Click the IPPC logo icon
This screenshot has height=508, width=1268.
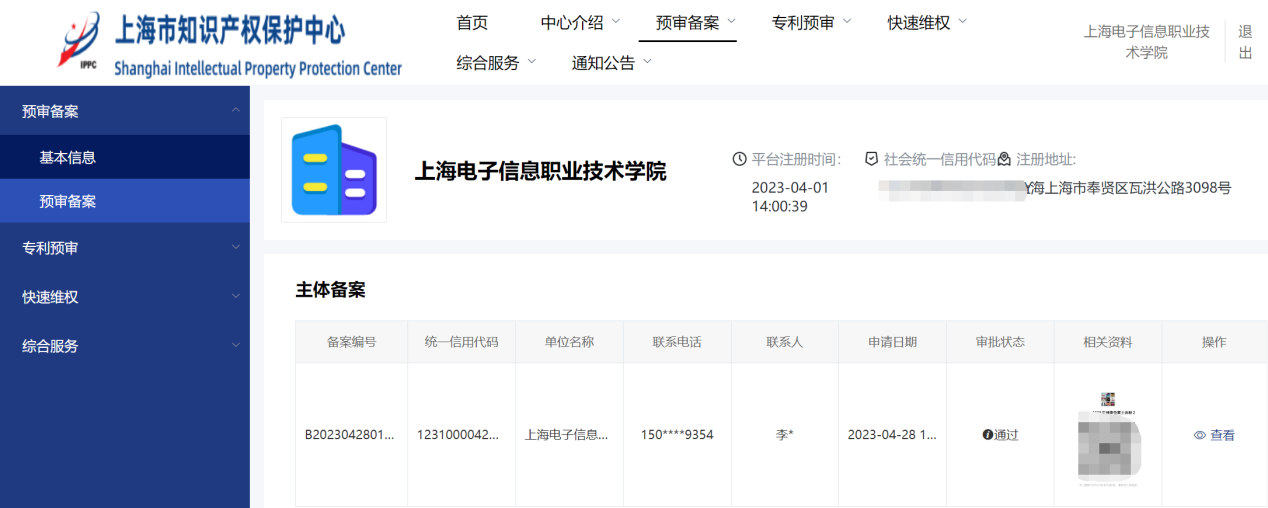pos(80,41)
